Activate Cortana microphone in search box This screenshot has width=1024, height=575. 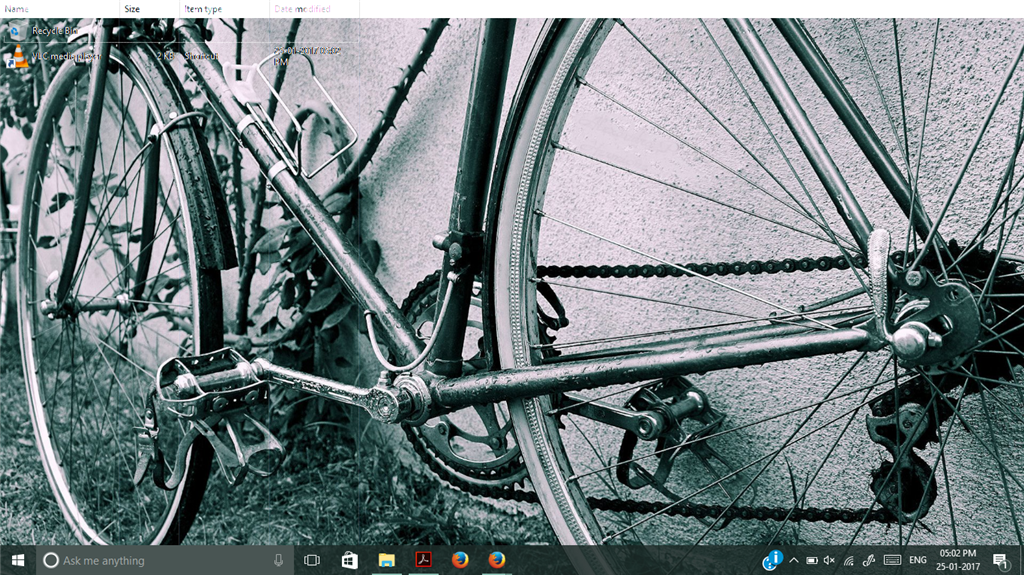point(279,561)
